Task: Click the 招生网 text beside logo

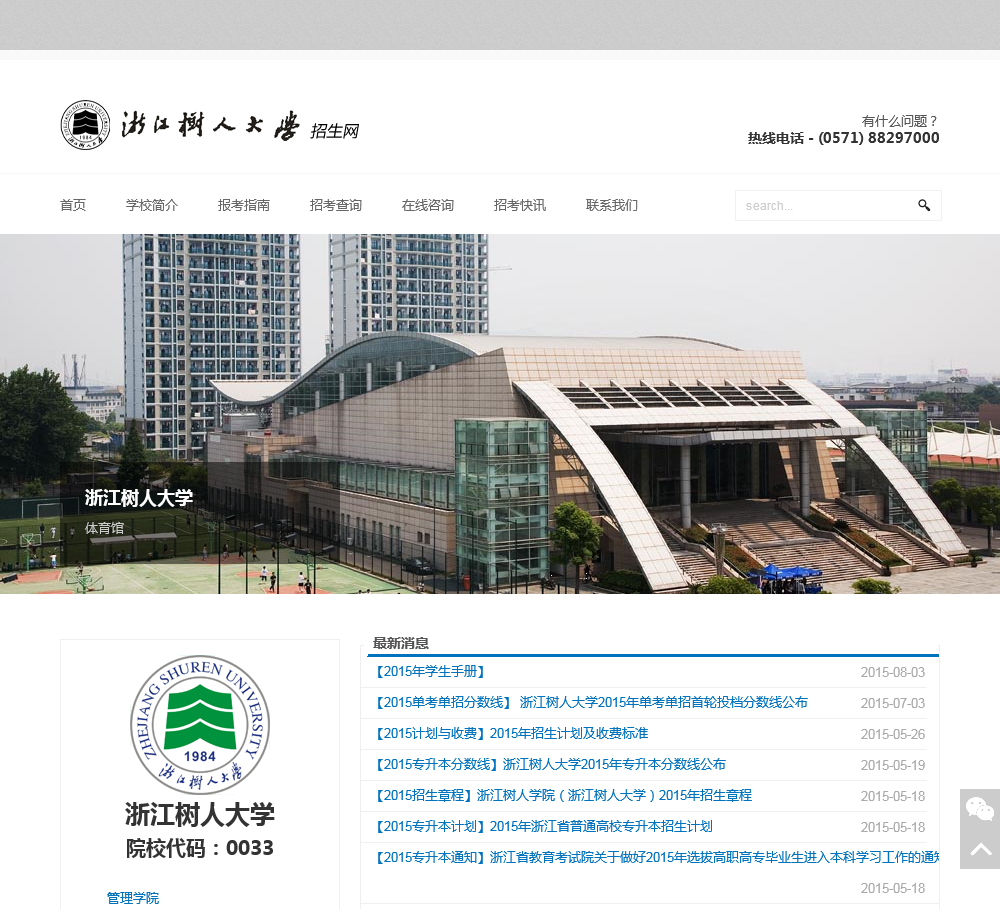Action: [x=335, y=131]
